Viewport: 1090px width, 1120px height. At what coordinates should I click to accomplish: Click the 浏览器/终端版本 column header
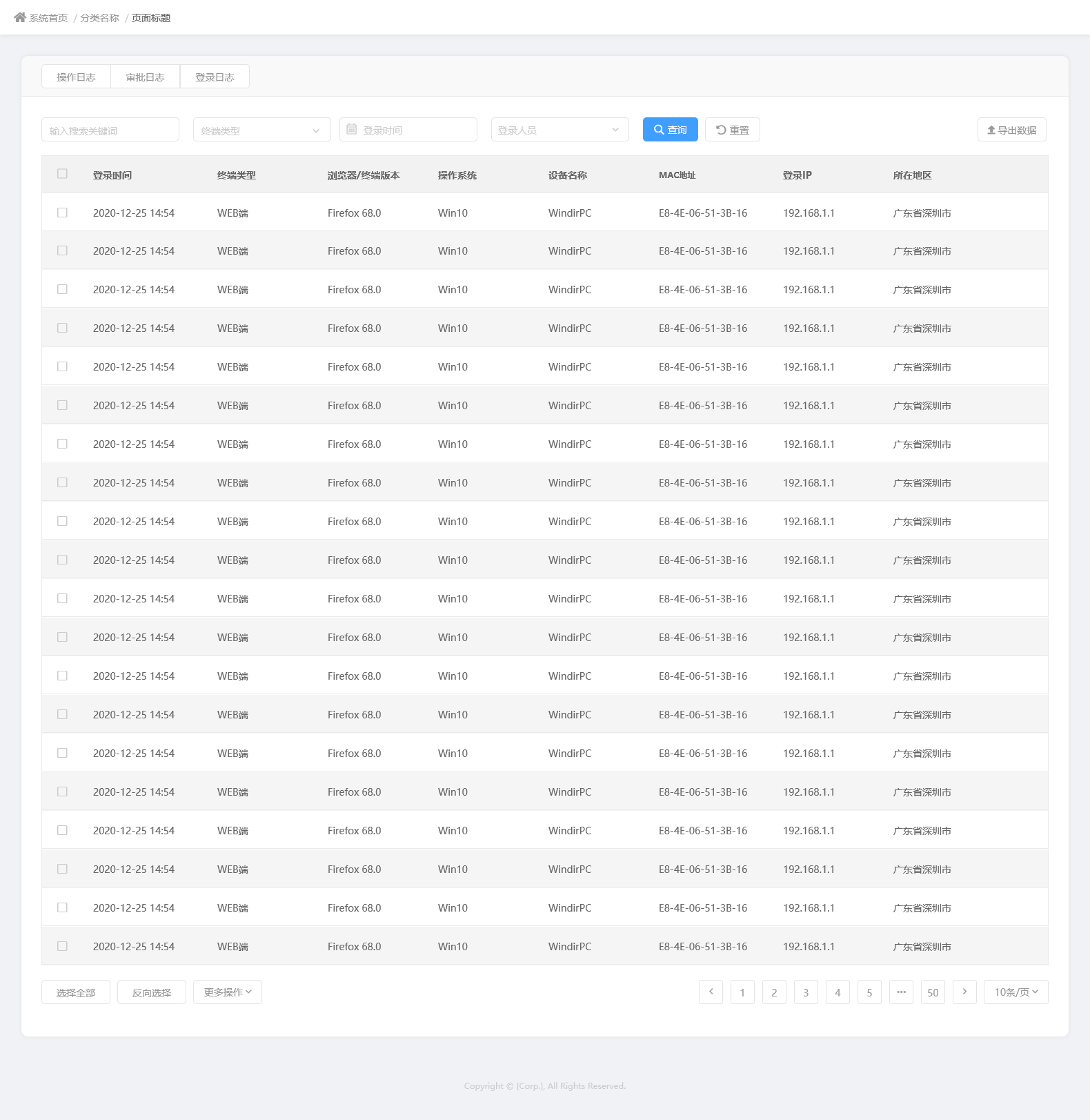[364, 175]
